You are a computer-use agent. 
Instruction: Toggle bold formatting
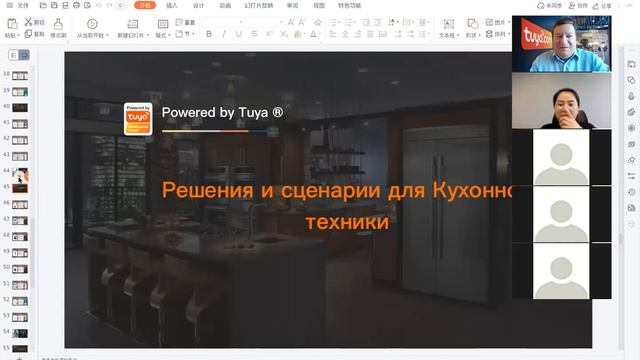(209, 34)
